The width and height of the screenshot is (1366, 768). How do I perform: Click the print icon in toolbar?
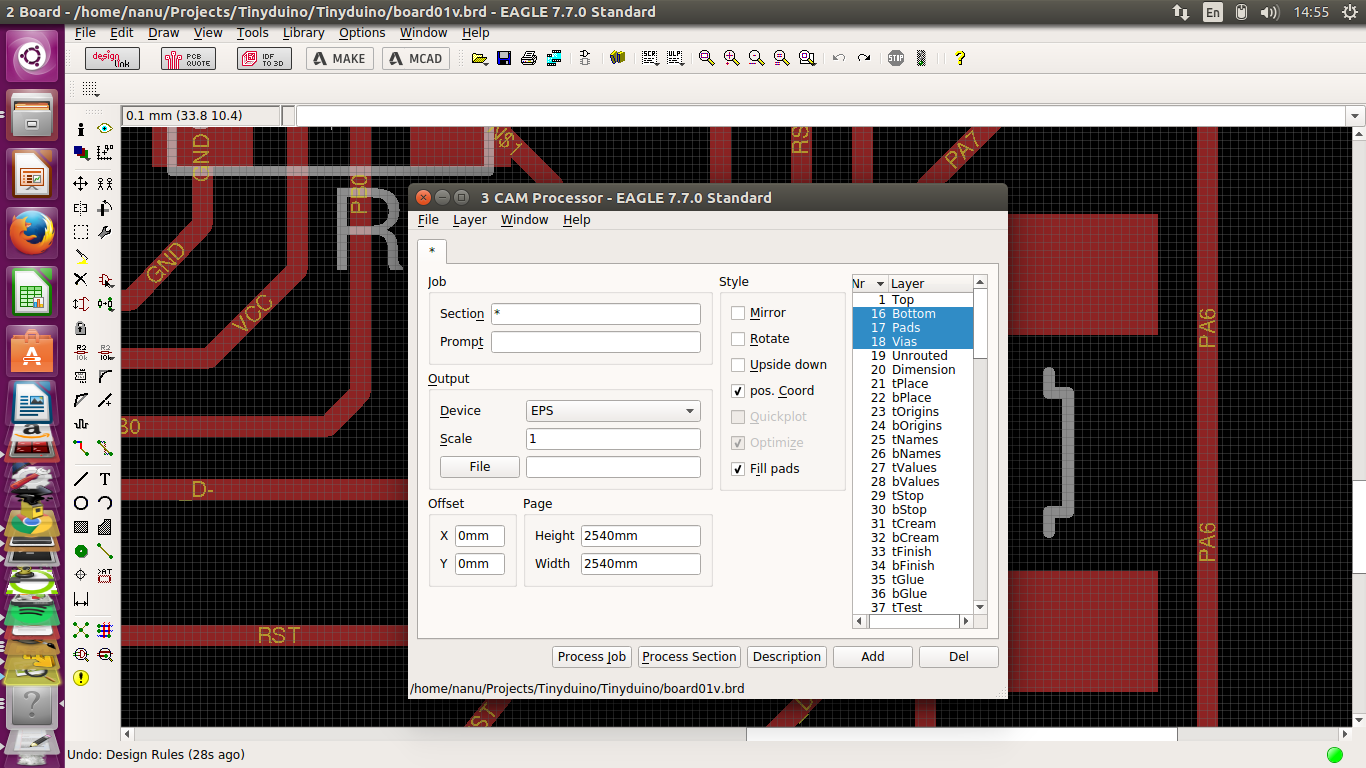(529, 58)
